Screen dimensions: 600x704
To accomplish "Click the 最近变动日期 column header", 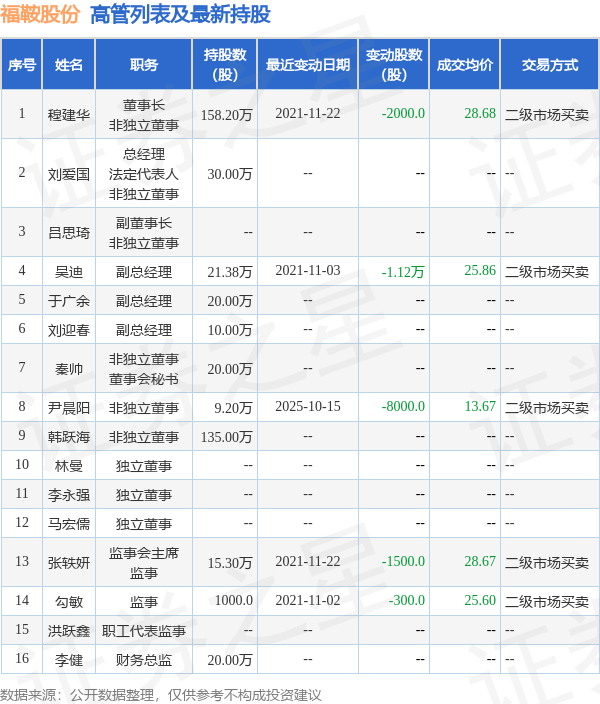I will pos(308,65).
